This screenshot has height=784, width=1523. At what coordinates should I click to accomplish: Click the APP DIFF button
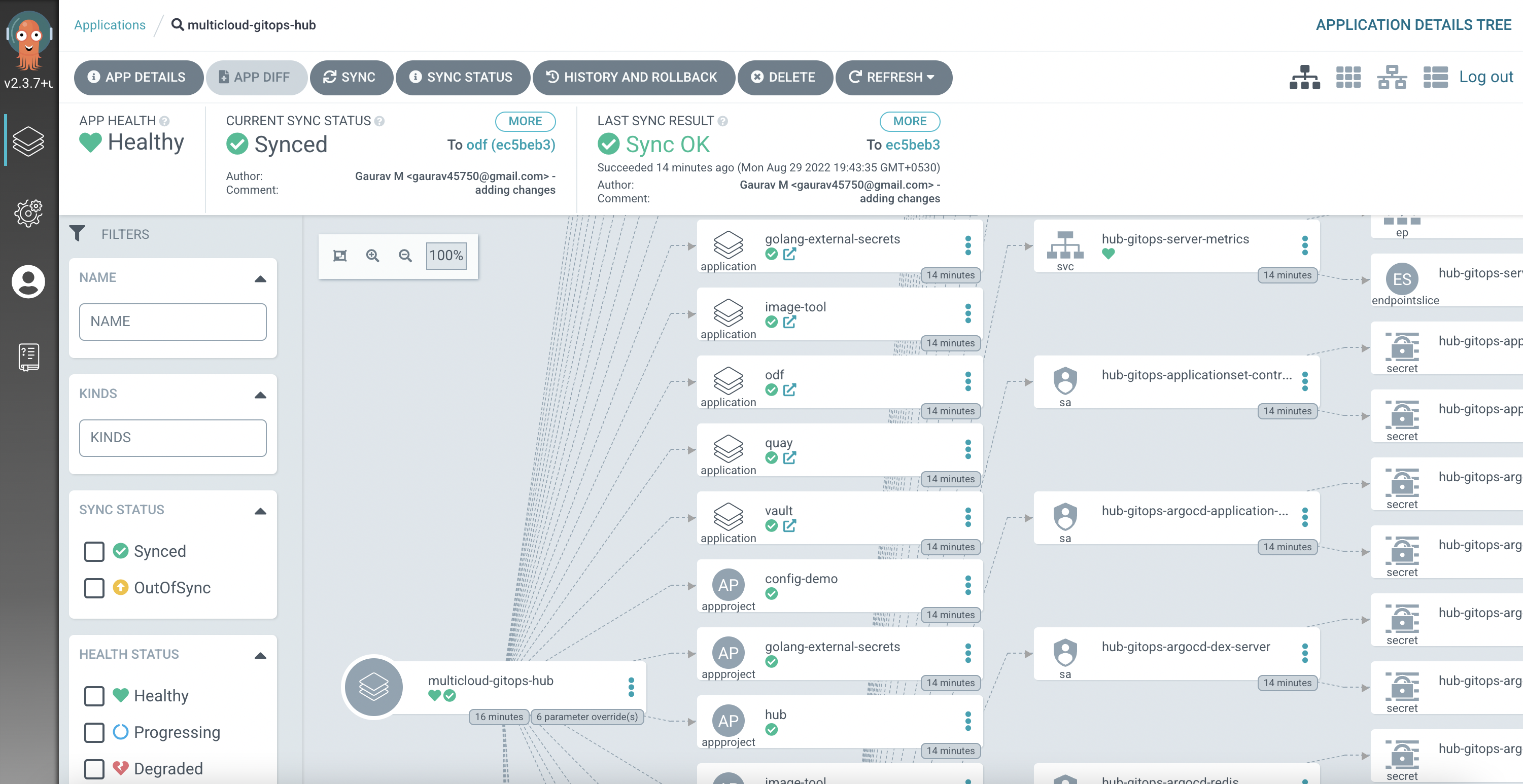coord(256,78)
